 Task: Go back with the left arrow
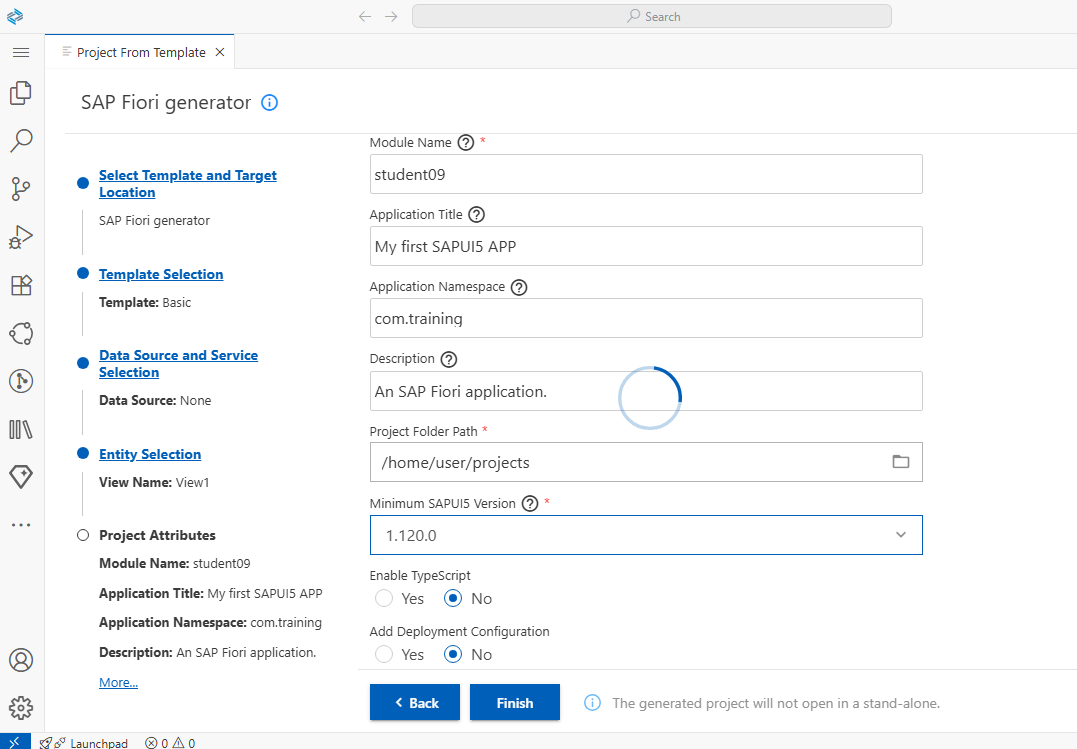(365, 16)
